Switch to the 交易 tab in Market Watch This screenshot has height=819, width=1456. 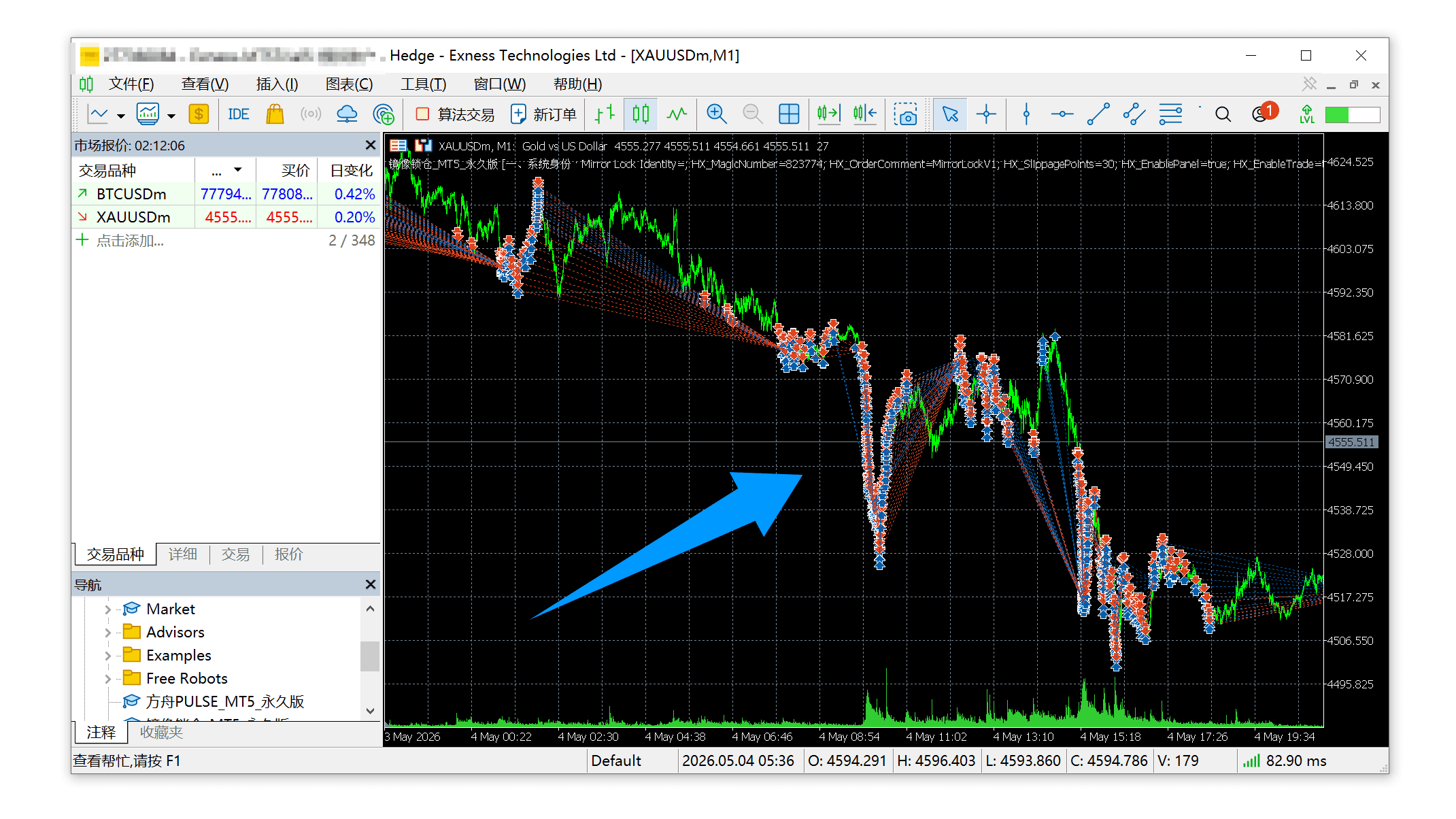click(x=235, y=554)
